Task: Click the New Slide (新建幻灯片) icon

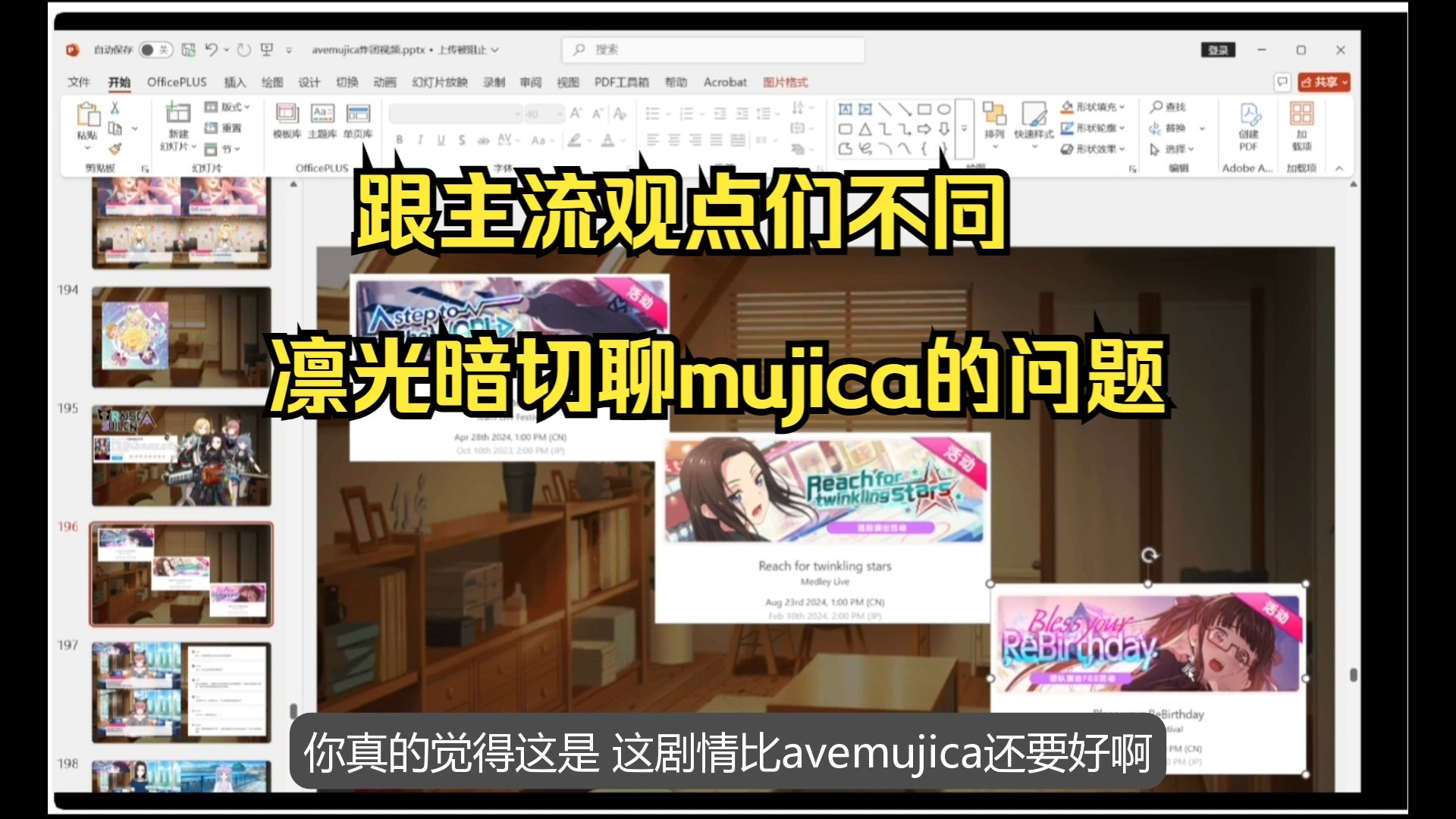Action: [178, 114]
